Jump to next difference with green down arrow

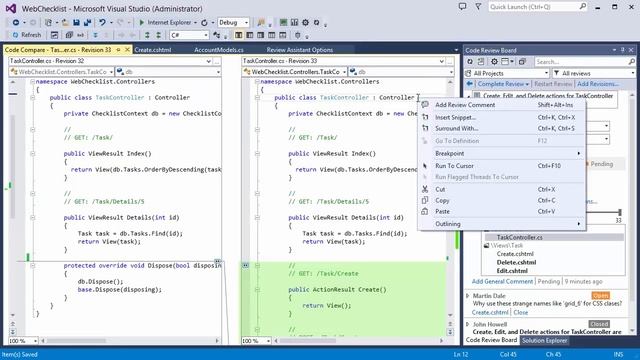point(158,36)
